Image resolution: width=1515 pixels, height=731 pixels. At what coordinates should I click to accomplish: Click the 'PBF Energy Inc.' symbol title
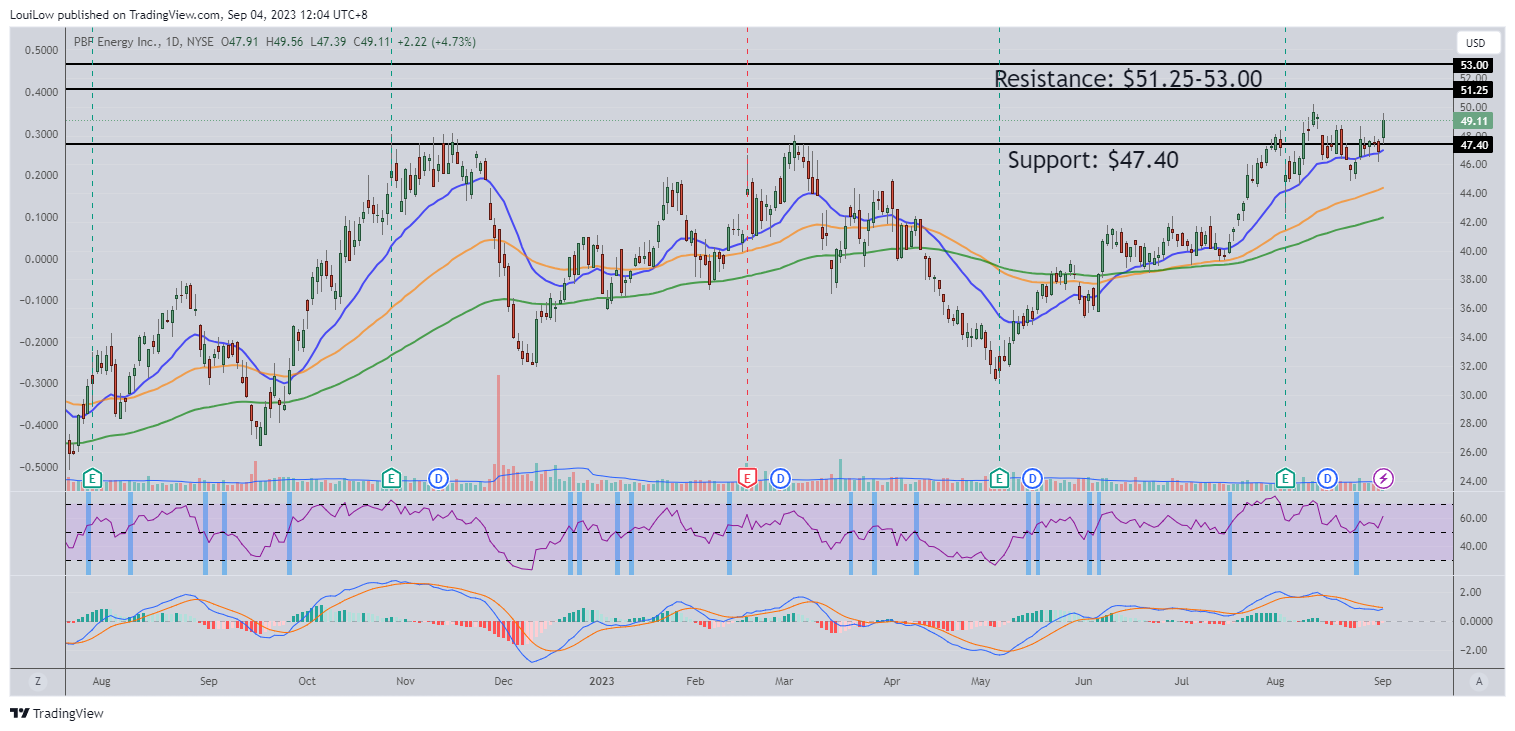115,42
